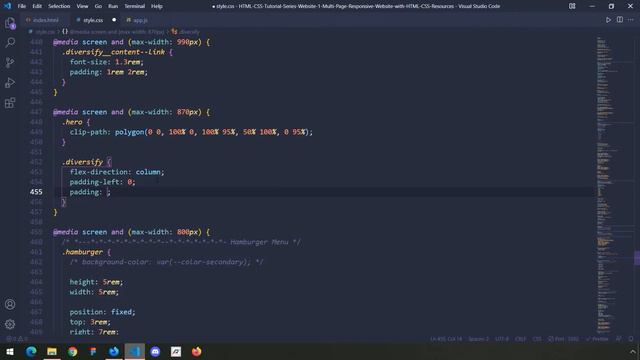
Task: Click the 'clip-path: polygon' line in .hero
Action: coord(191,132)
